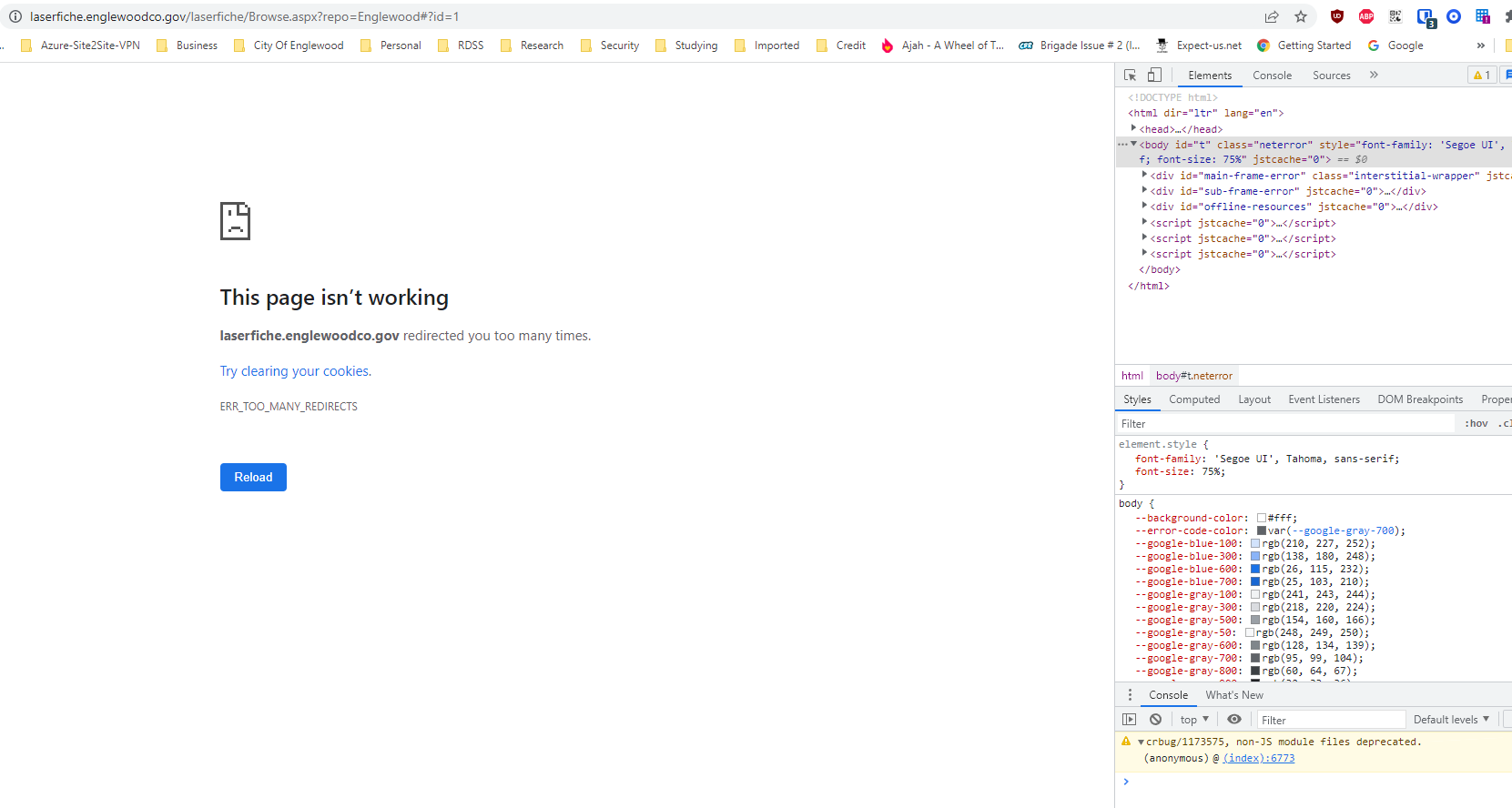The width and height of the screenshot is (1512, 808).
Task: Click the --google-gray-800 color swatch
Action: pyautogui.click(x=1255, y=671)
